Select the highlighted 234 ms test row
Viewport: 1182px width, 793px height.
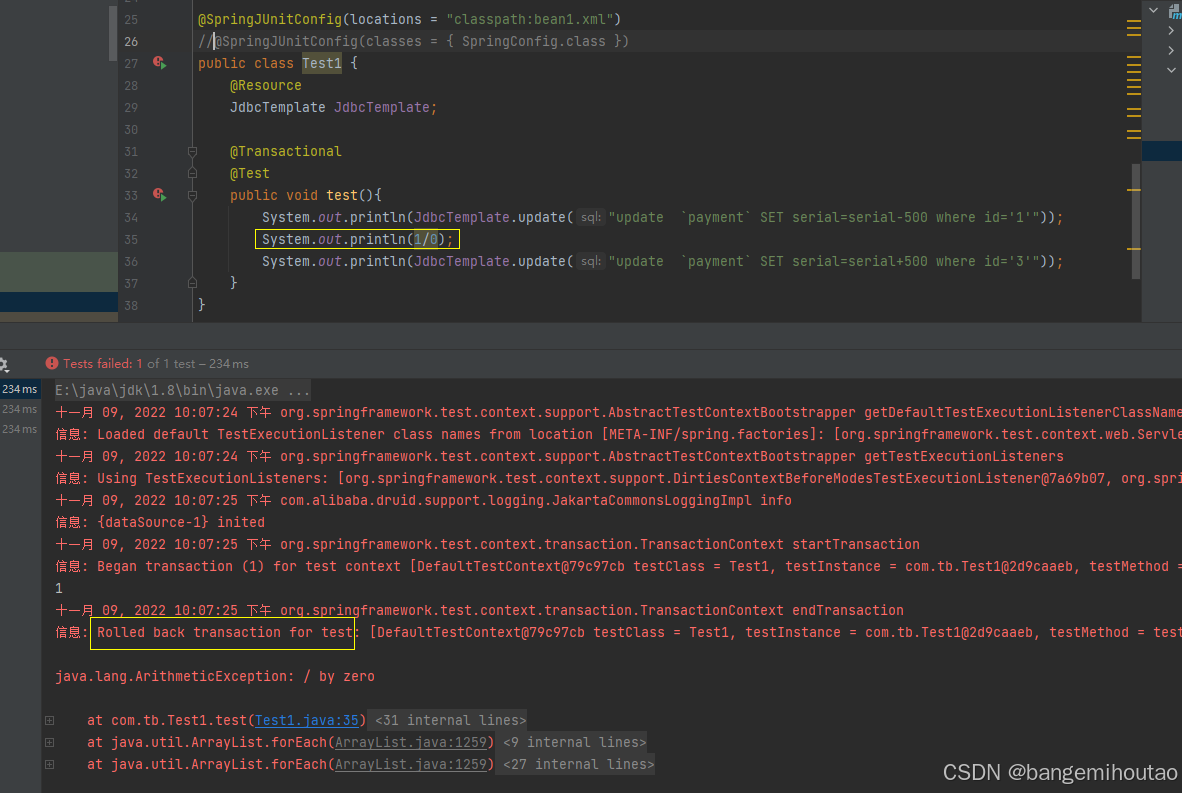(20, 389)
